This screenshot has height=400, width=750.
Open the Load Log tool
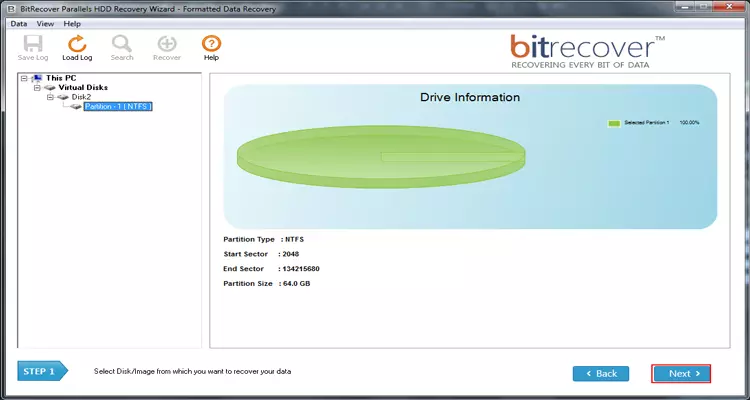point(77,48)
